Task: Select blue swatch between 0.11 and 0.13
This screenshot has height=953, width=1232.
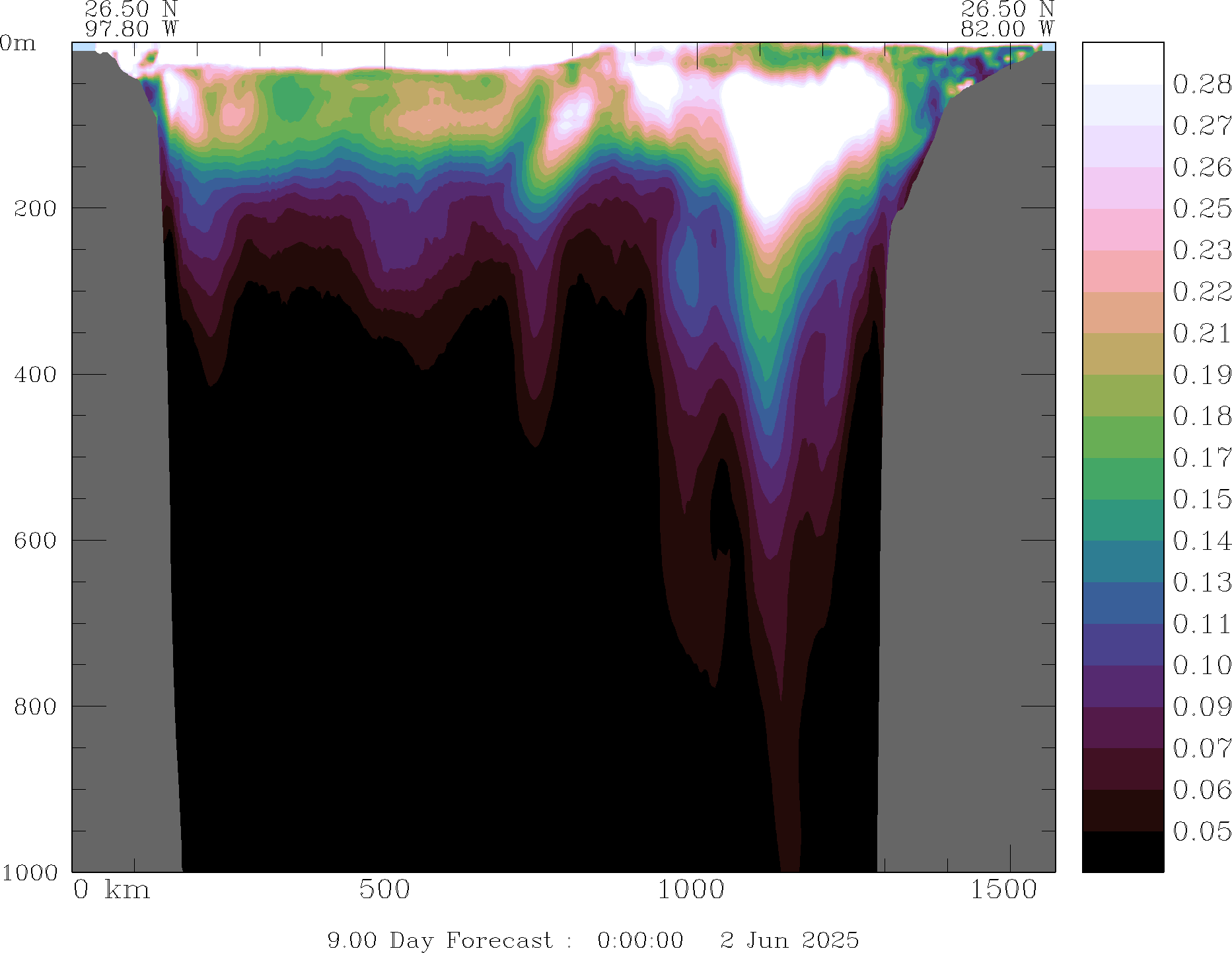Action: pyautogui.click(x=1122, y=603)
